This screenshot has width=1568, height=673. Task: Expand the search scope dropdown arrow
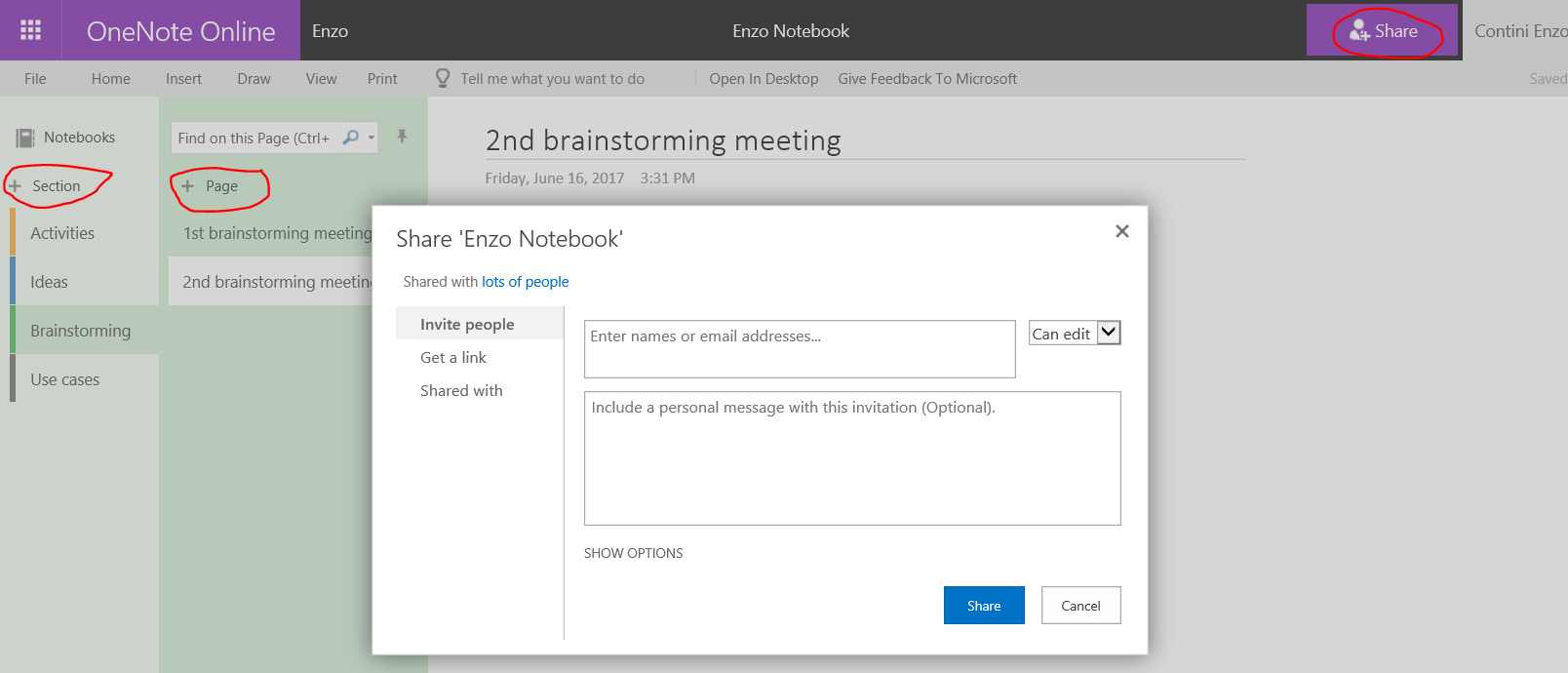tap(372, 138)
